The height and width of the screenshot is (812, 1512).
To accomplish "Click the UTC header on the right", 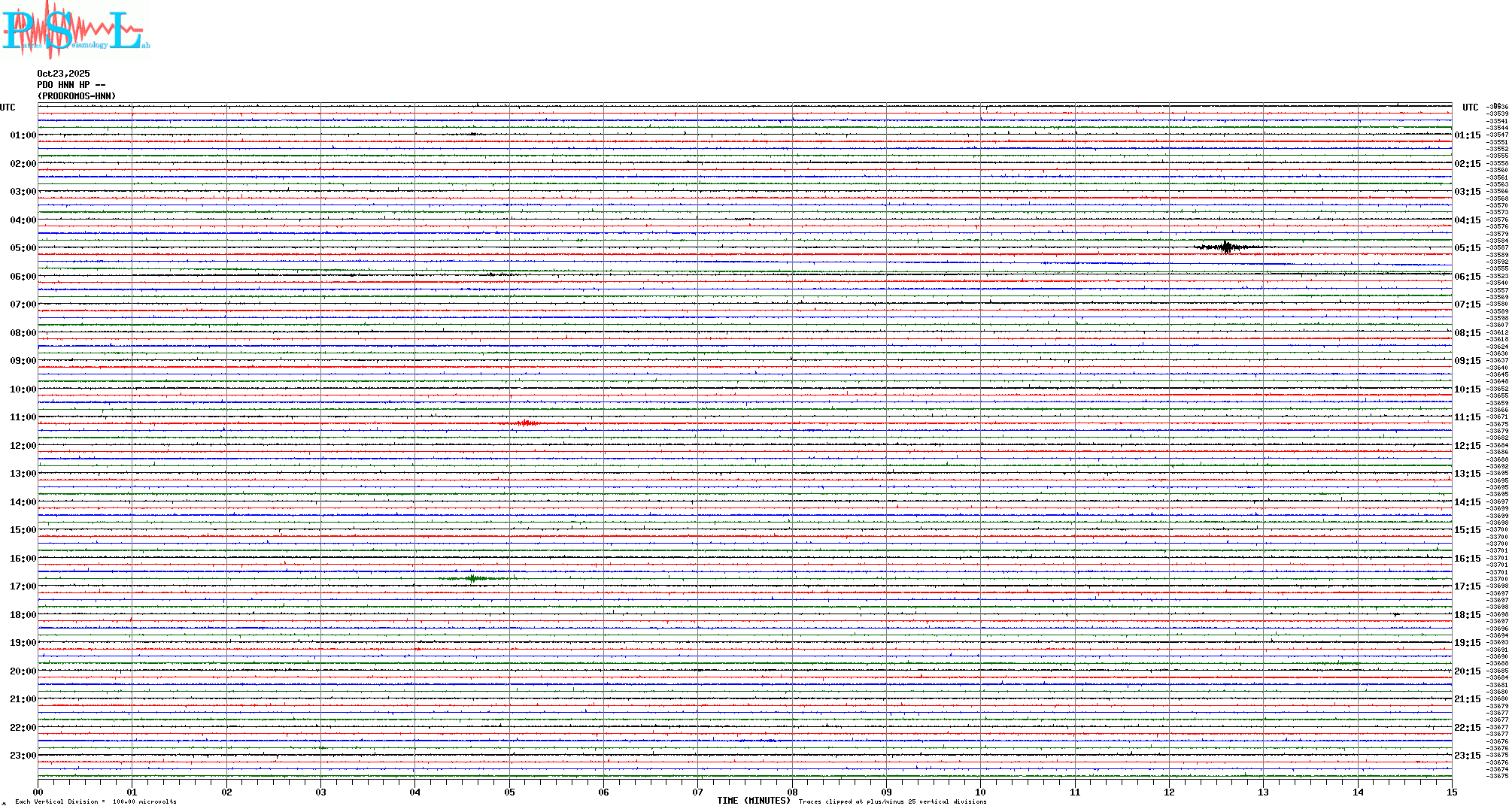I will point(1470,108).
